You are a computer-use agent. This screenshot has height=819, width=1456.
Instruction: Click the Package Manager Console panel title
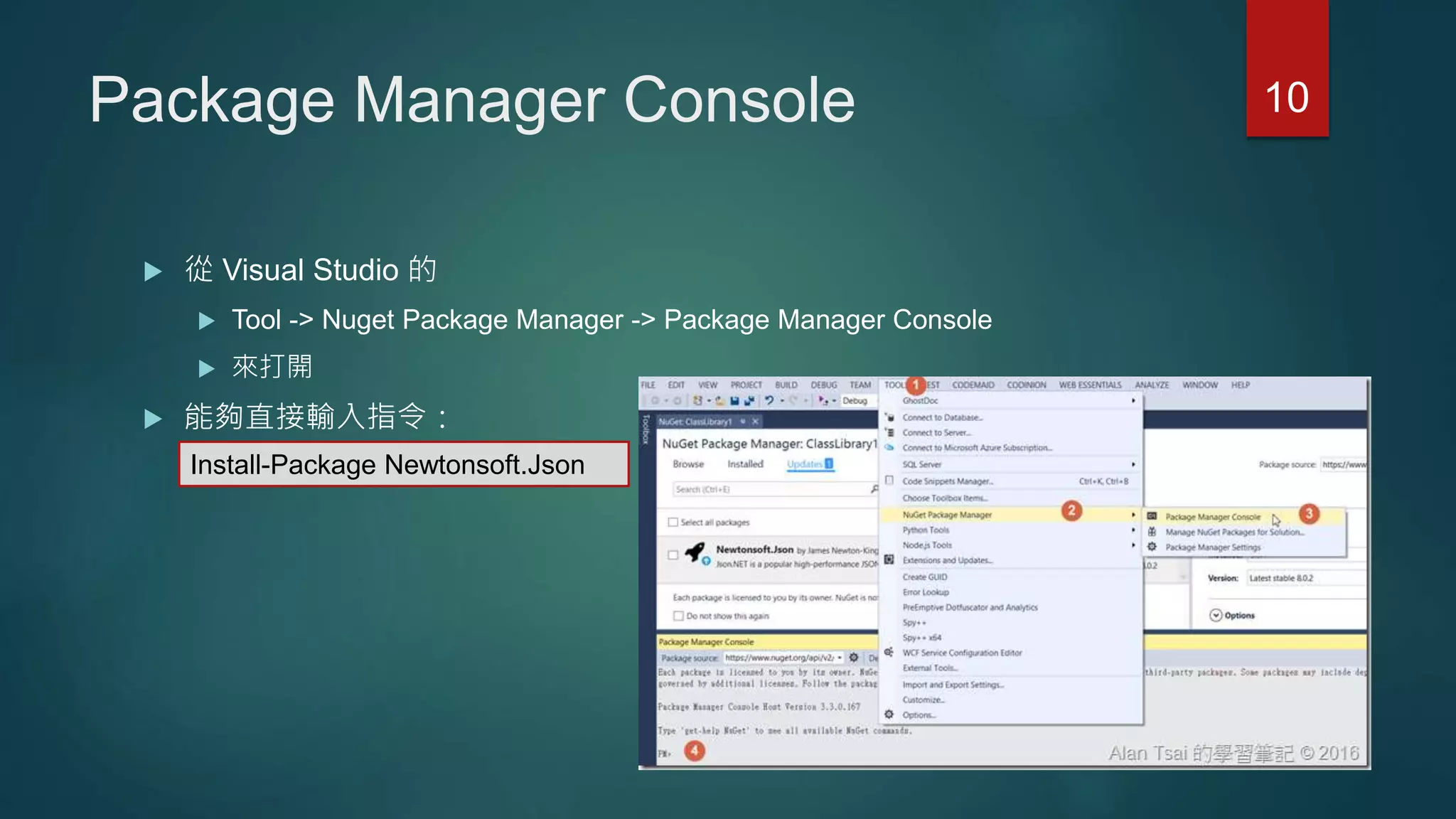pyautogui.click(x=706, y=641)
